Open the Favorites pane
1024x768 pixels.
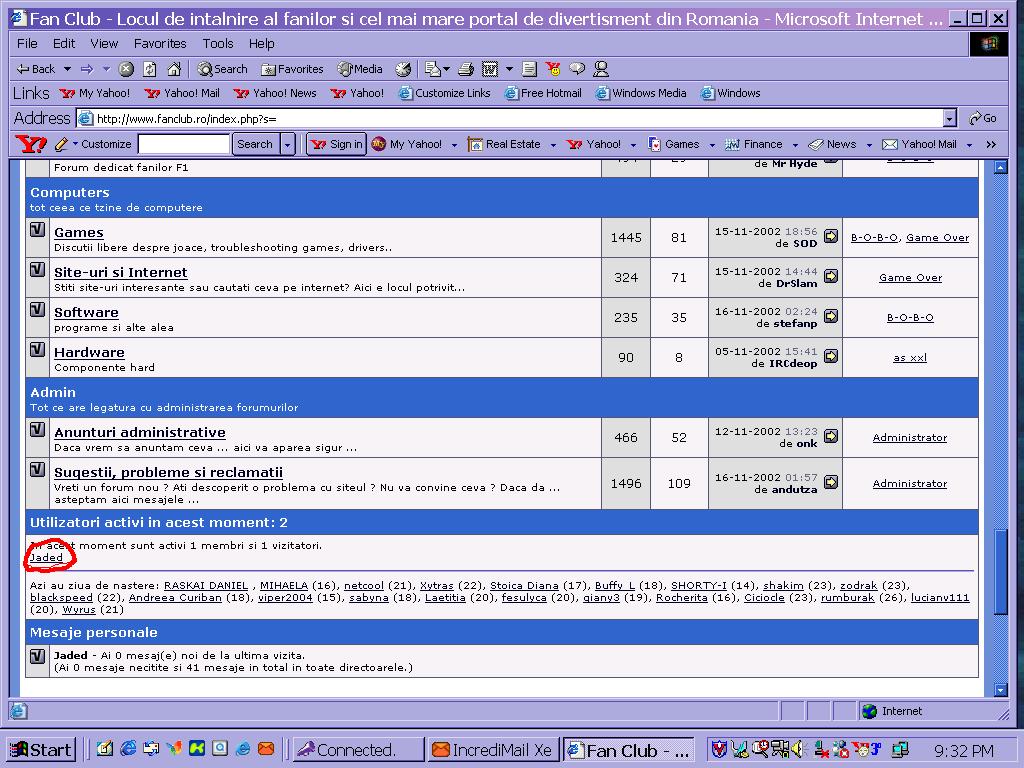tap(292, 69)
